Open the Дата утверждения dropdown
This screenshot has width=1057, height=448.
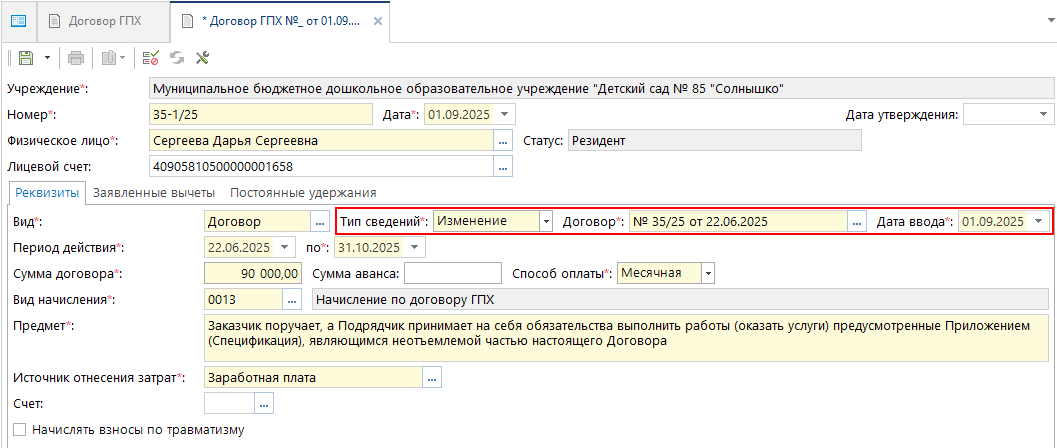1044,115
